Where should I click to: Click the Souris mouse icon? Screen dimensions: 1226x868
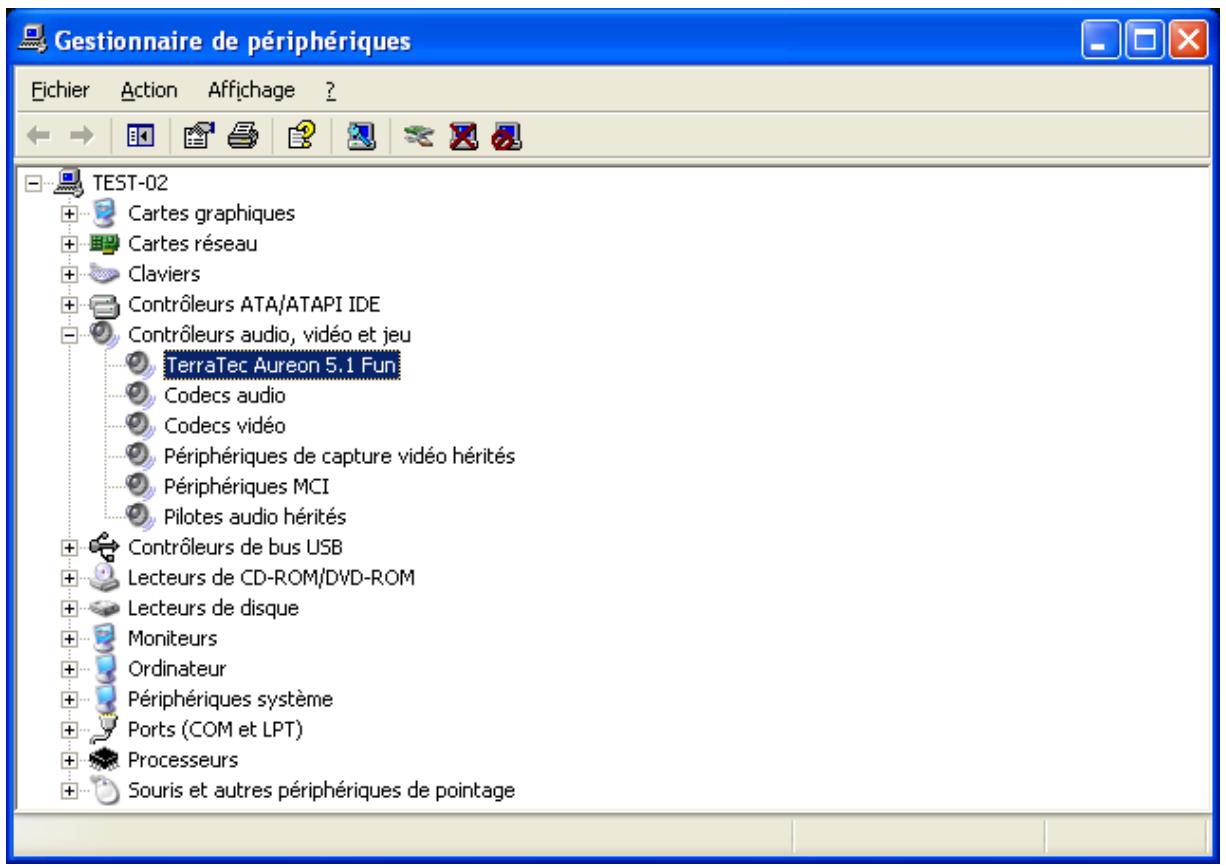[106, 791]
